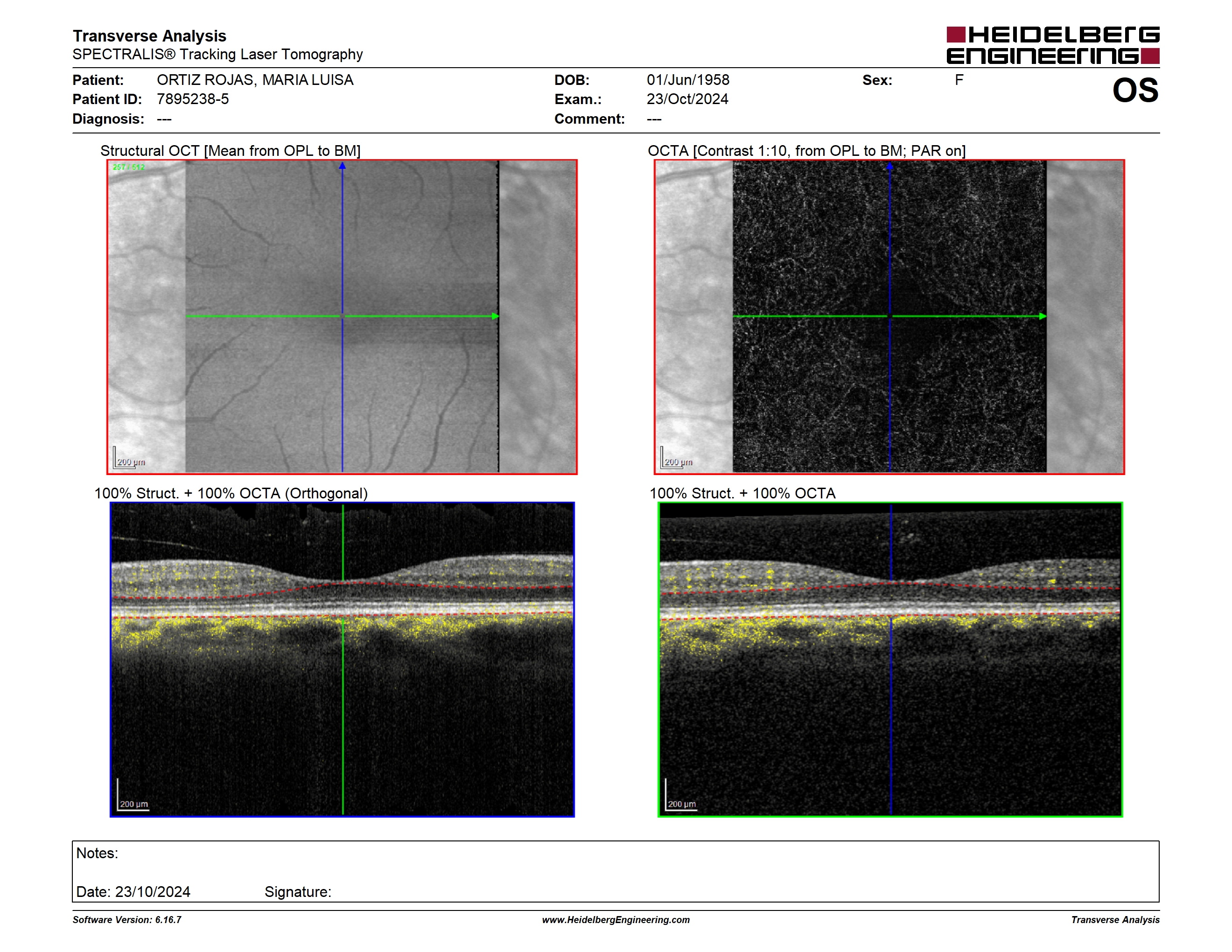Open the OCTA contrast en-face image
This screenshot has height=952, width=1232.
889,317
